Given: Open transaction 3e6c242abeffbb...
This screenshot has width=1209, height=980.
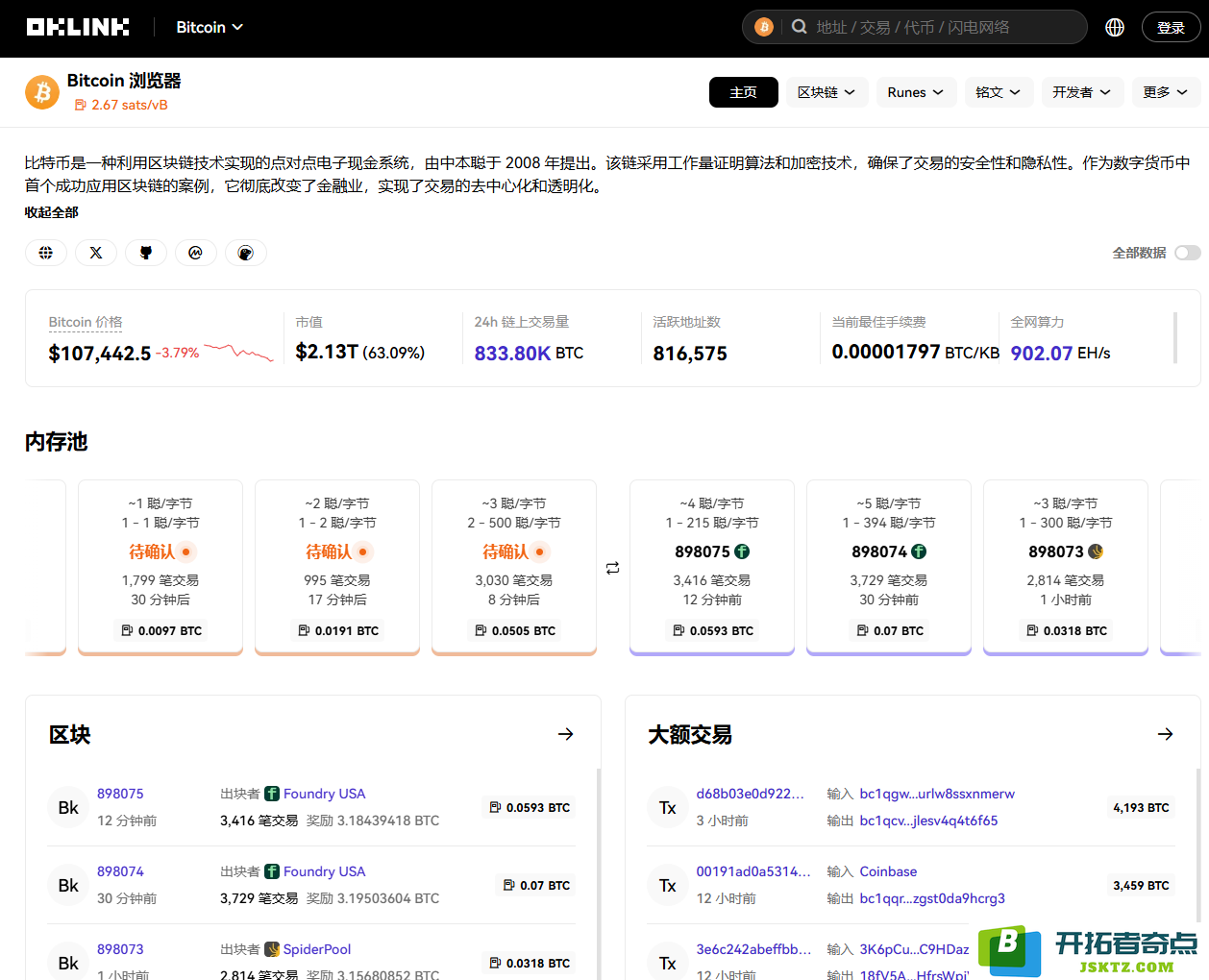Looking at the screenshot, I should [x=753, y=949].
